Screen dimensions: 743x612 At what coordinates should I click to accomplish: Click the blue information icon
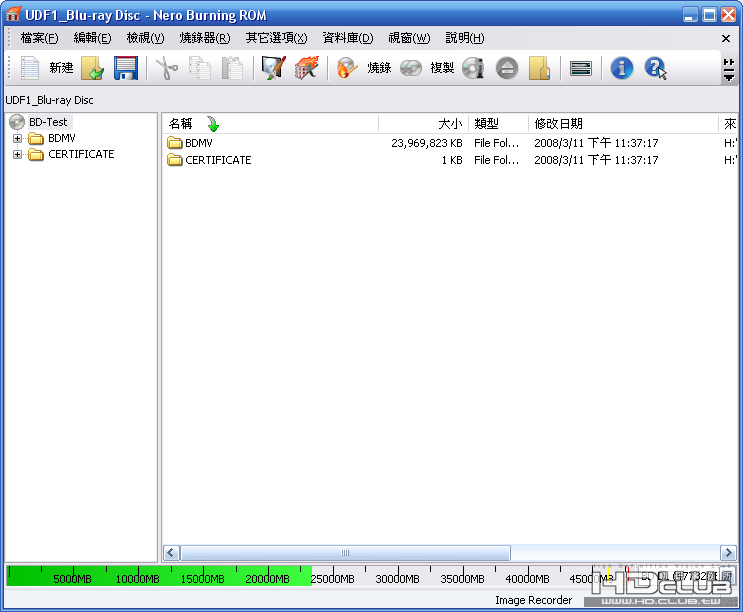(622, 68)
